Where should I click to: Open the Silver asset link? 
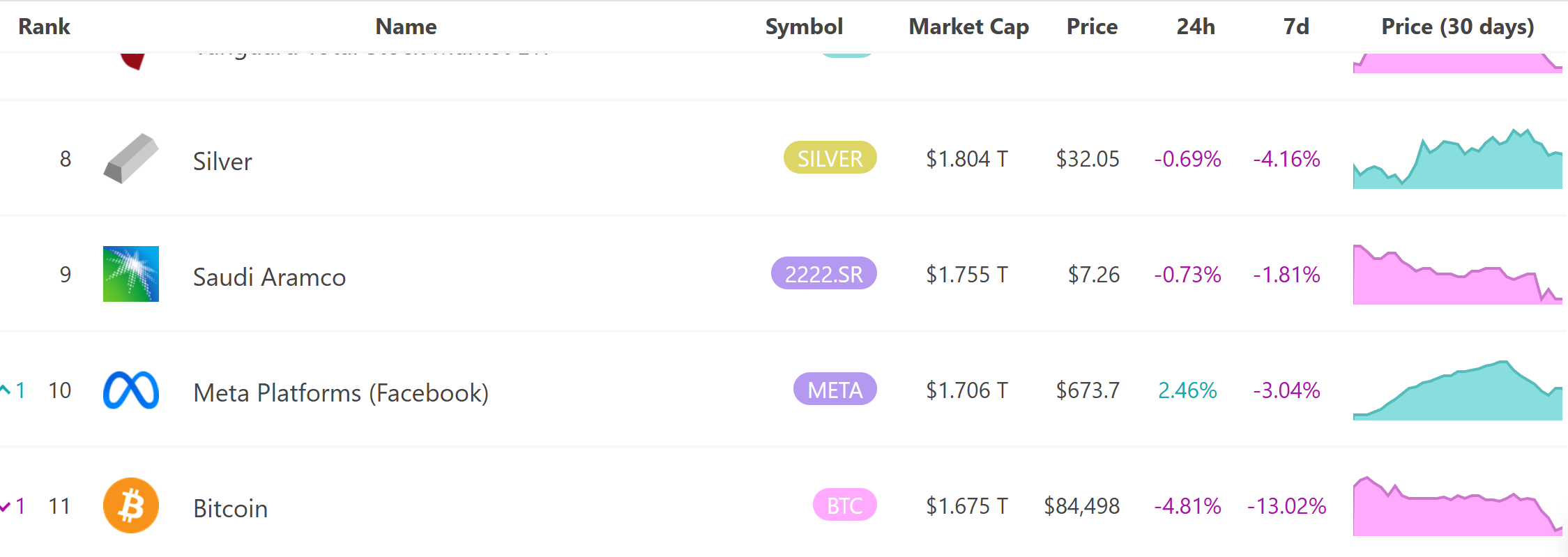coord(222,161)
